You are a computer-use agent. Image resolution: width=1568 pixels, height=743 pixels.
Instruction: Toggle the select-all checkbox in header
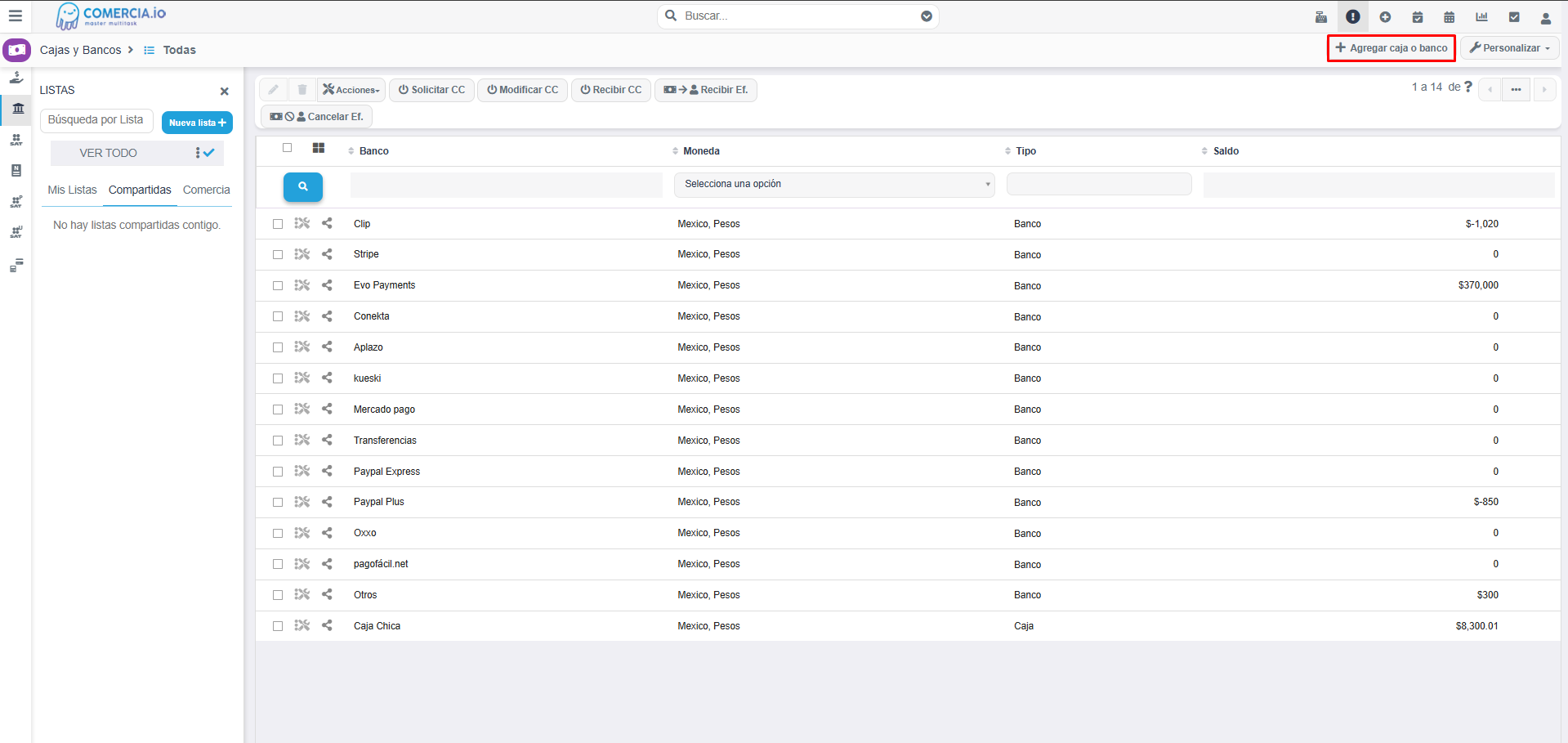tap(288, 148)
